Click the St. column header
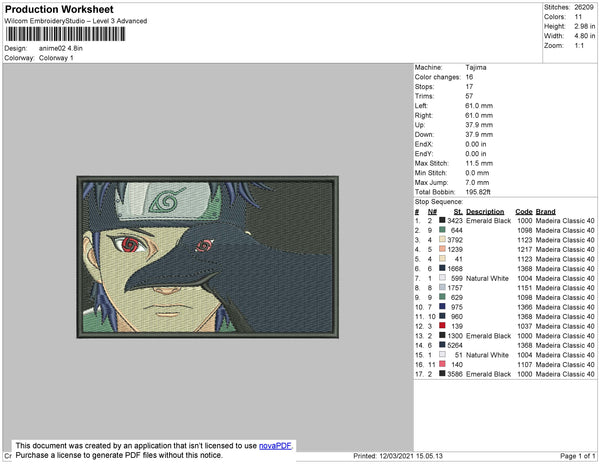Image resolution: width=600 pixels, height=464 pixels. tap(458, 212)
